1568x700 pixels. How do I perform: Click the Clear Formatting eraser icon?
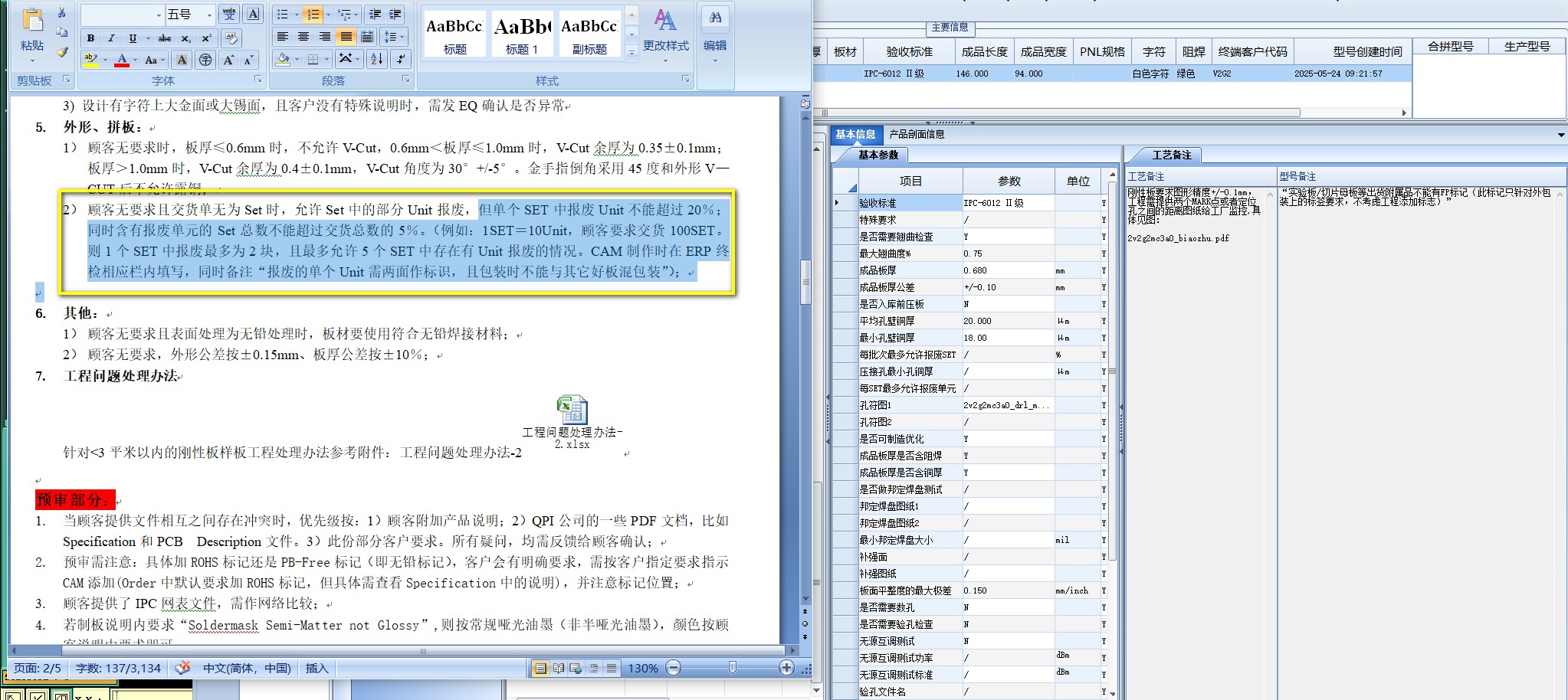[231, 38]
